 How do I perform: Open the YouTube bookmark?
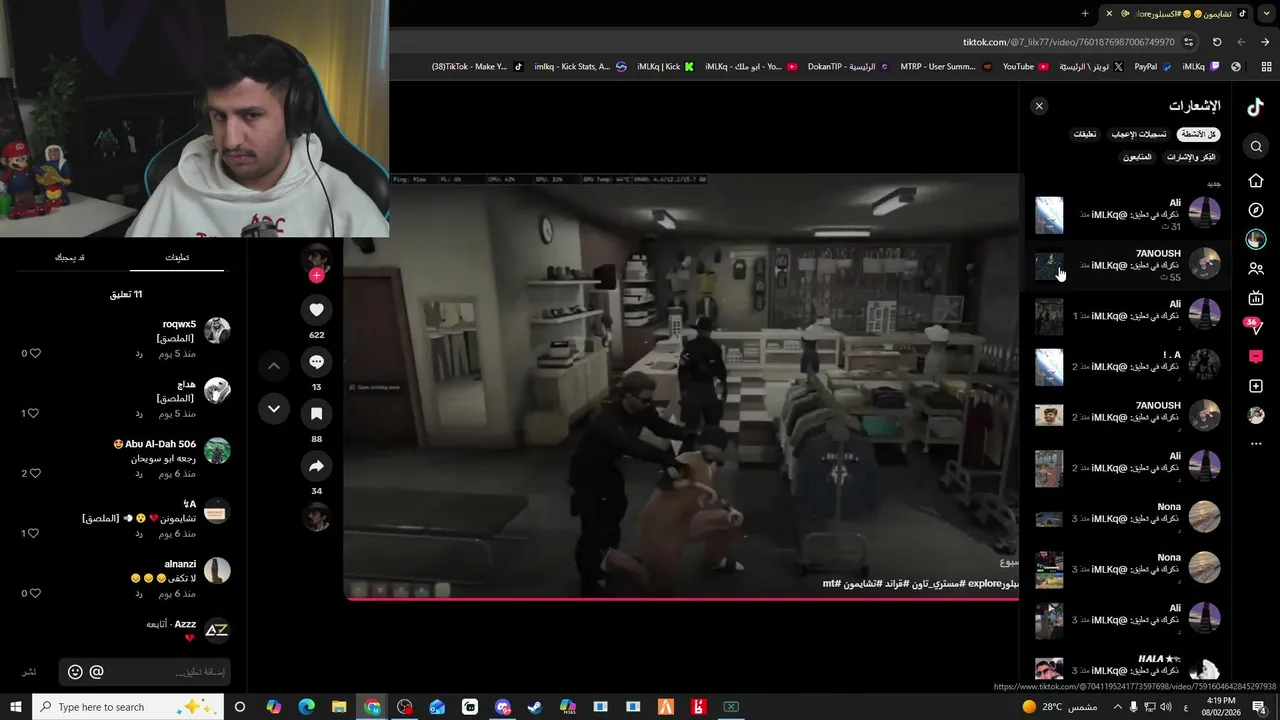coord(1025,67)
